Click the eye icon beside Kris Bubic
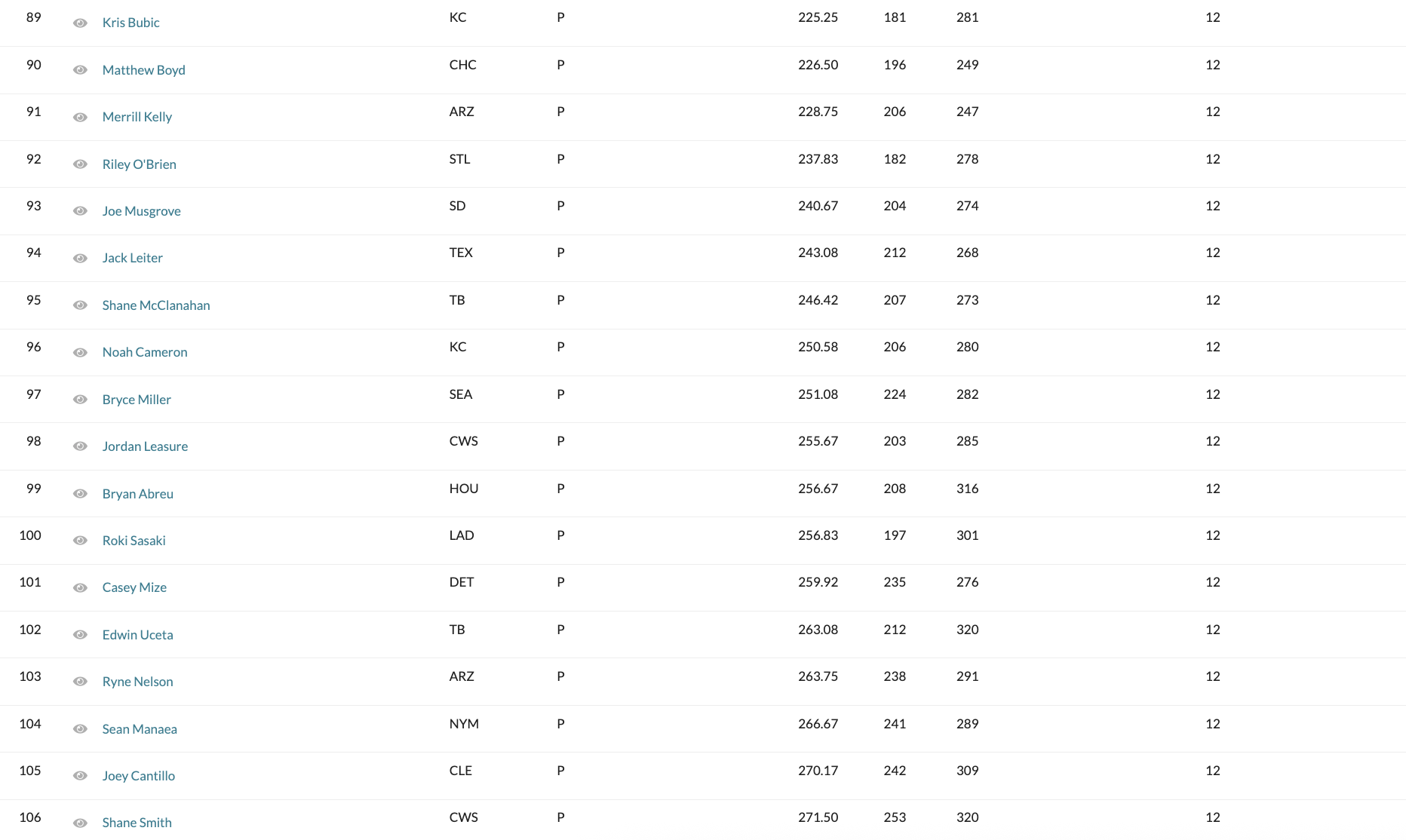The width and height of the screenshot is (1406, 840). point(80,23)
